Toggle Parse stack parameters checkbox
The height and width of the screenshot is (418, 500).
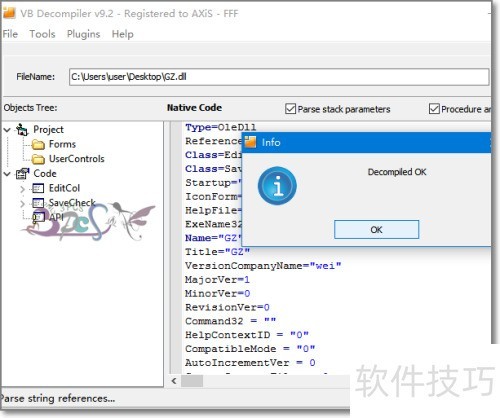tap(290, 109)
